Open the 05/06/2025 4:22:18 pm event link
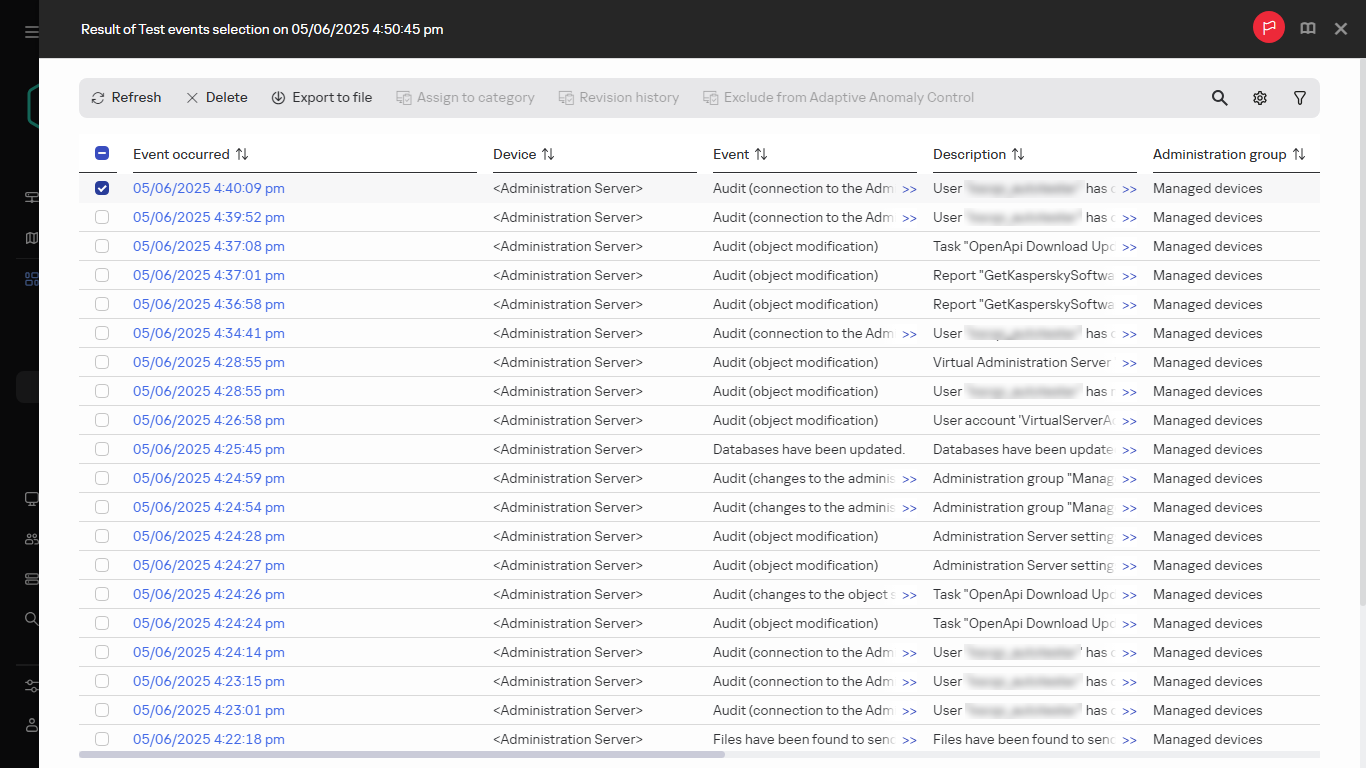The height and width of the screenshot is (768, 1366). click(209, 739)
